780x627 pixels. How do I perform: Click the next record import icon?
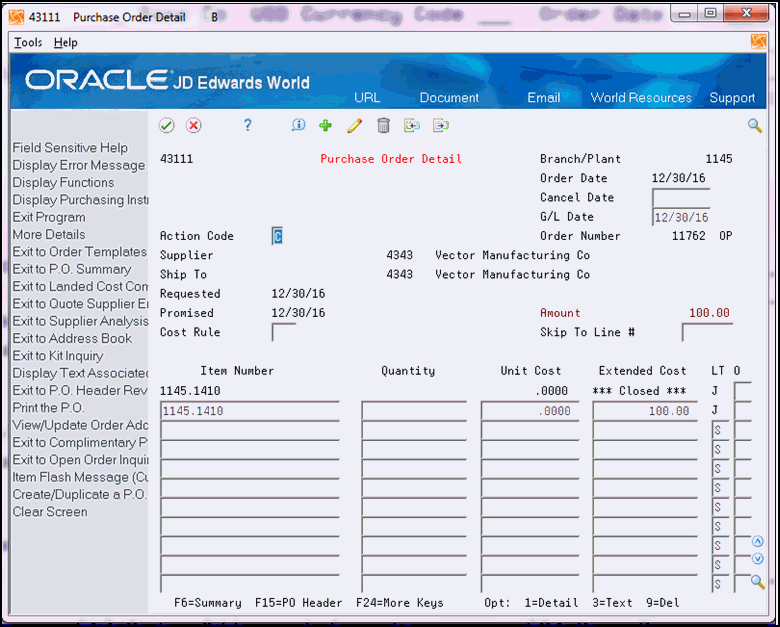441,125
